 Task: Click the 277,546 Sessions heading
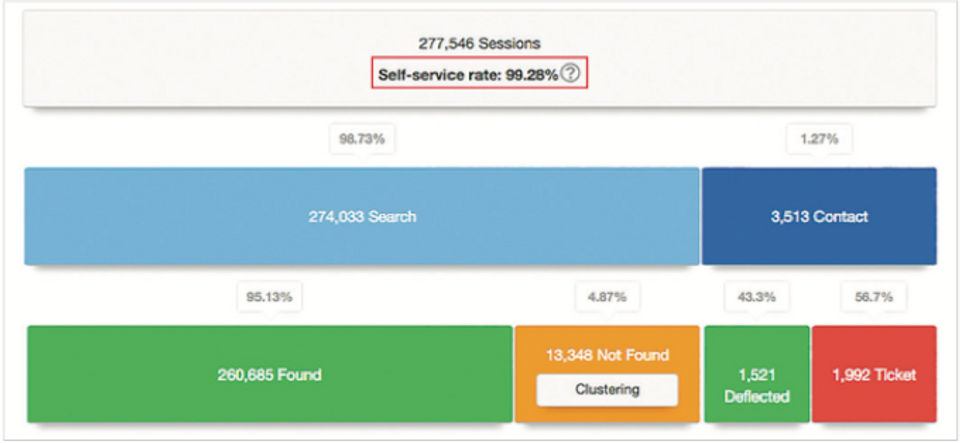pyautogui.click(x=479, y=44)
